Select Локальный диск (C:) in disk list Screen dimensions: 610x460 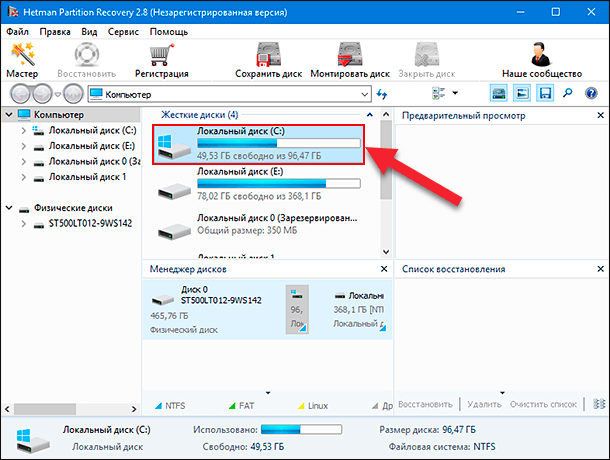coord(258,144)
